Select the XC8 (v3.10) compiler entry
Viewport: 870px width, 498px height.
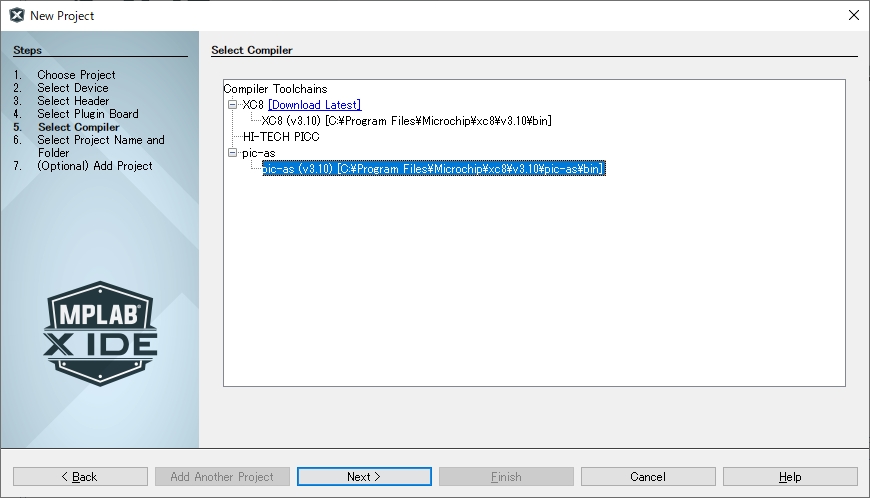pyautogui.click(x=406, y=121)
